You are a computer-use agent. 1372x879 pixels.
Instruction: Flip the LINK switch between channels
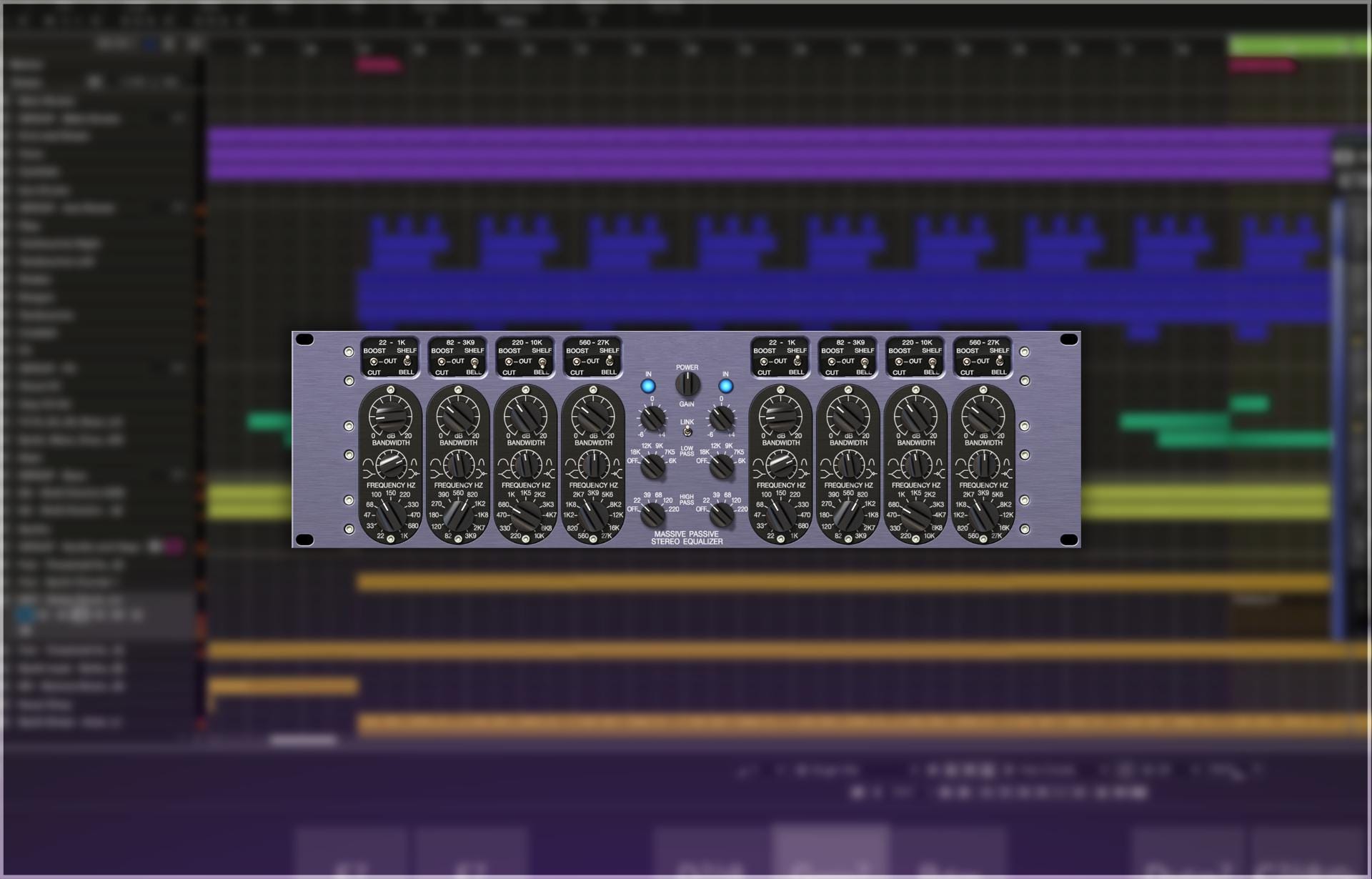click(687, 432)
